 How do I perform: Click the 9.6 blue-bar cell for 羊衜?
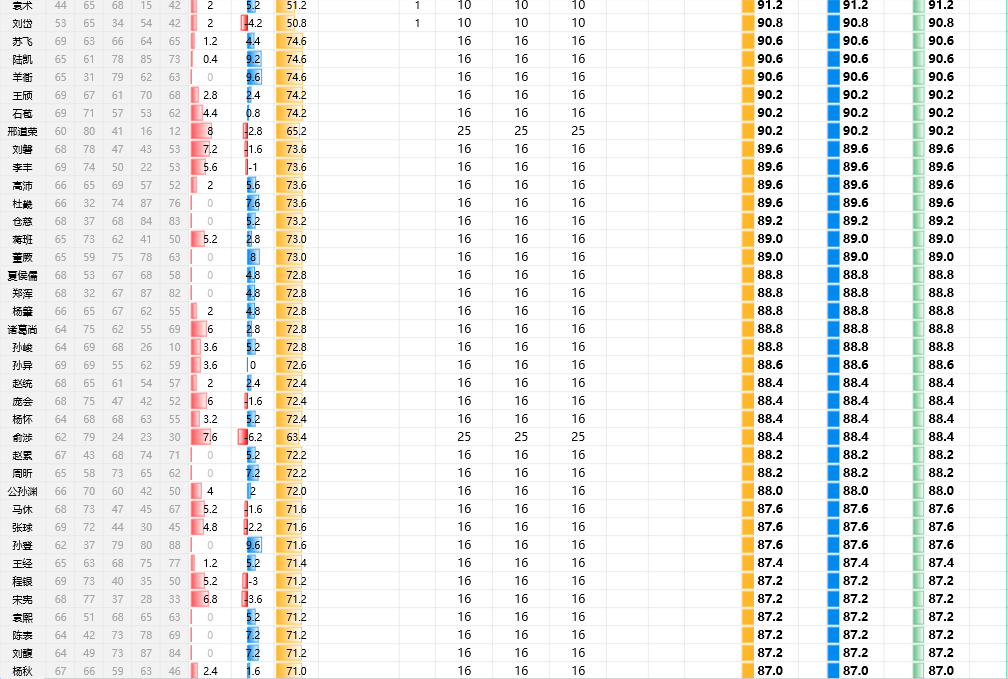(252, 77)
